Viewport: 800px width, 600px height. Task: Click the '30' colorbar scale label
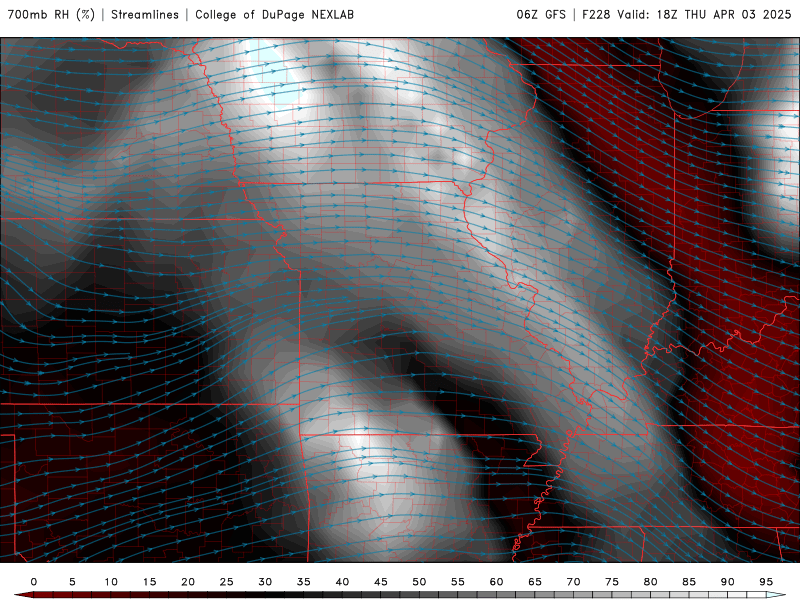click(265, 582)
